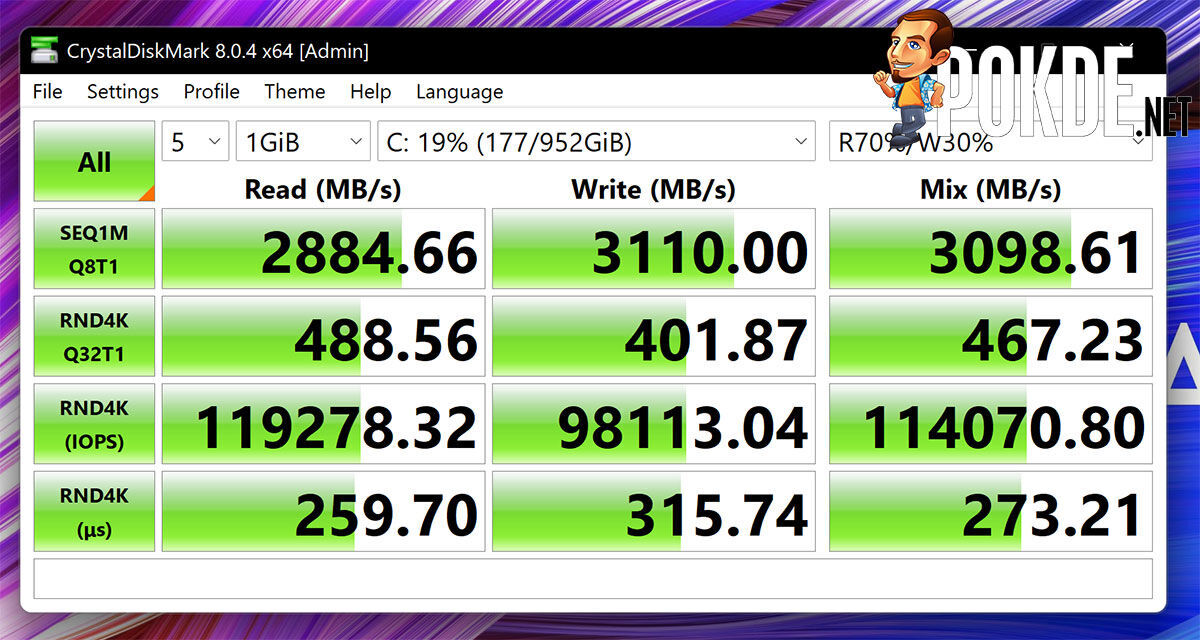This screenshot has width=1200, height=640.
Task: Open the Profile menu
Action: (211, 91)
